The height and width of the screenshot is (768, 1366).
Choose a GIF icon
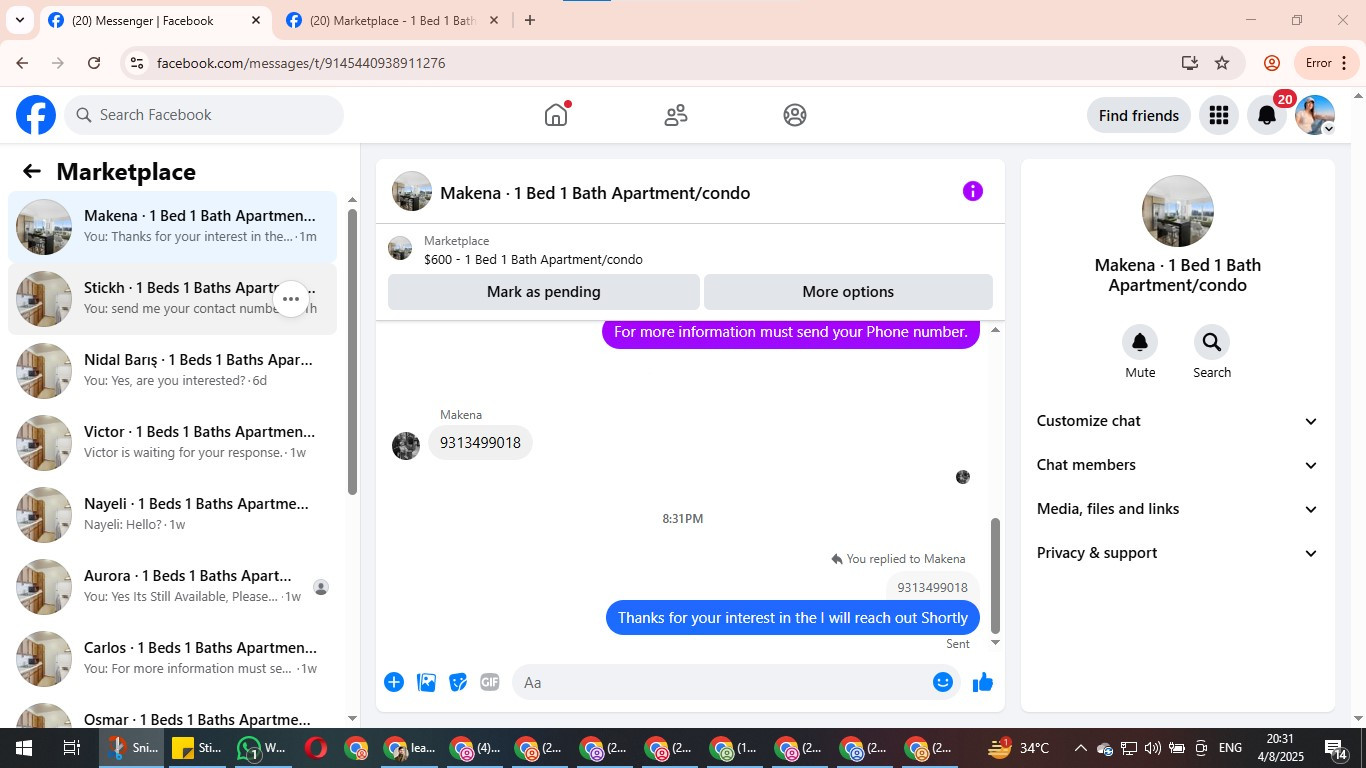(490, 682)
